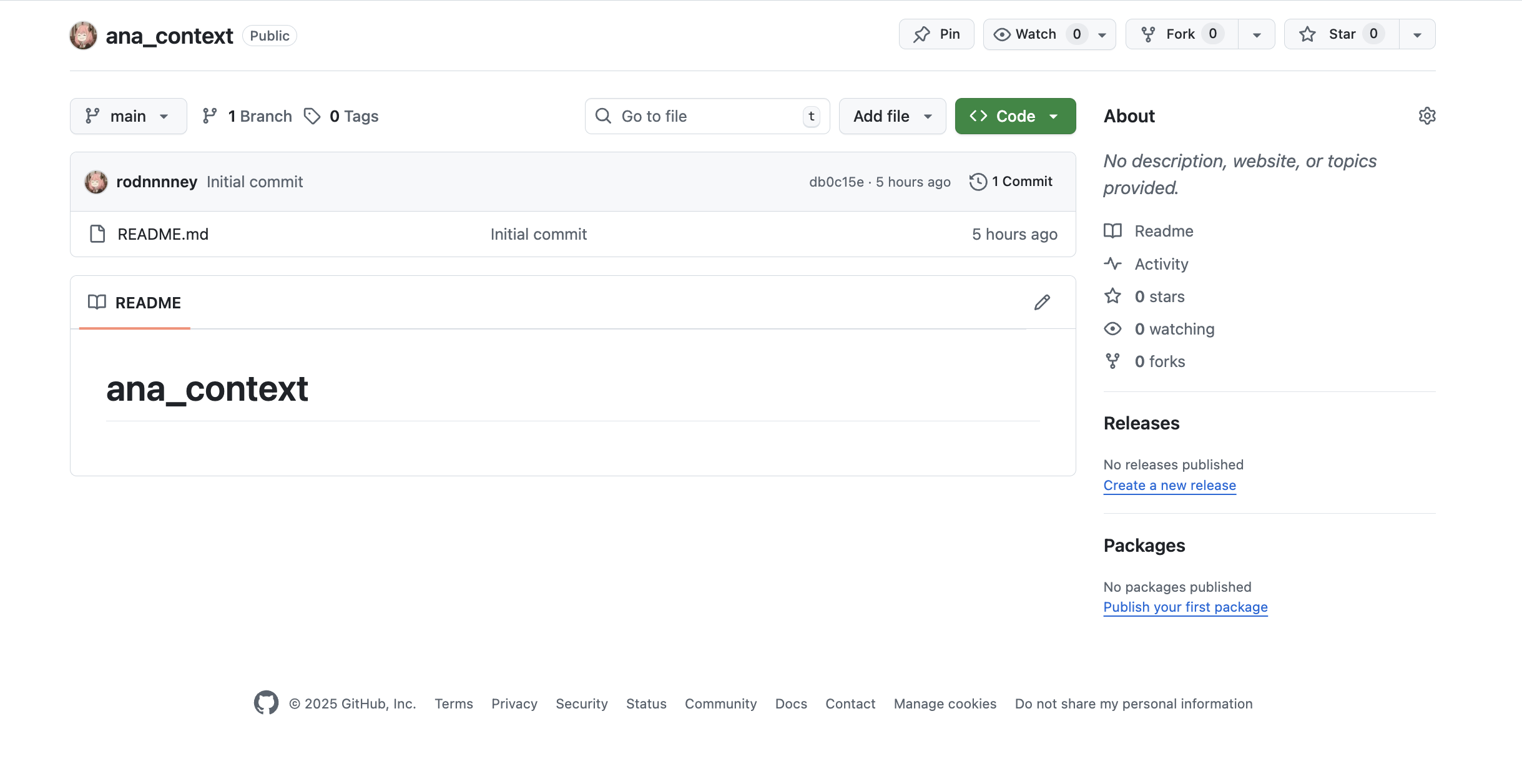Edit the README with the pencil icon

tap(1041, 302)
